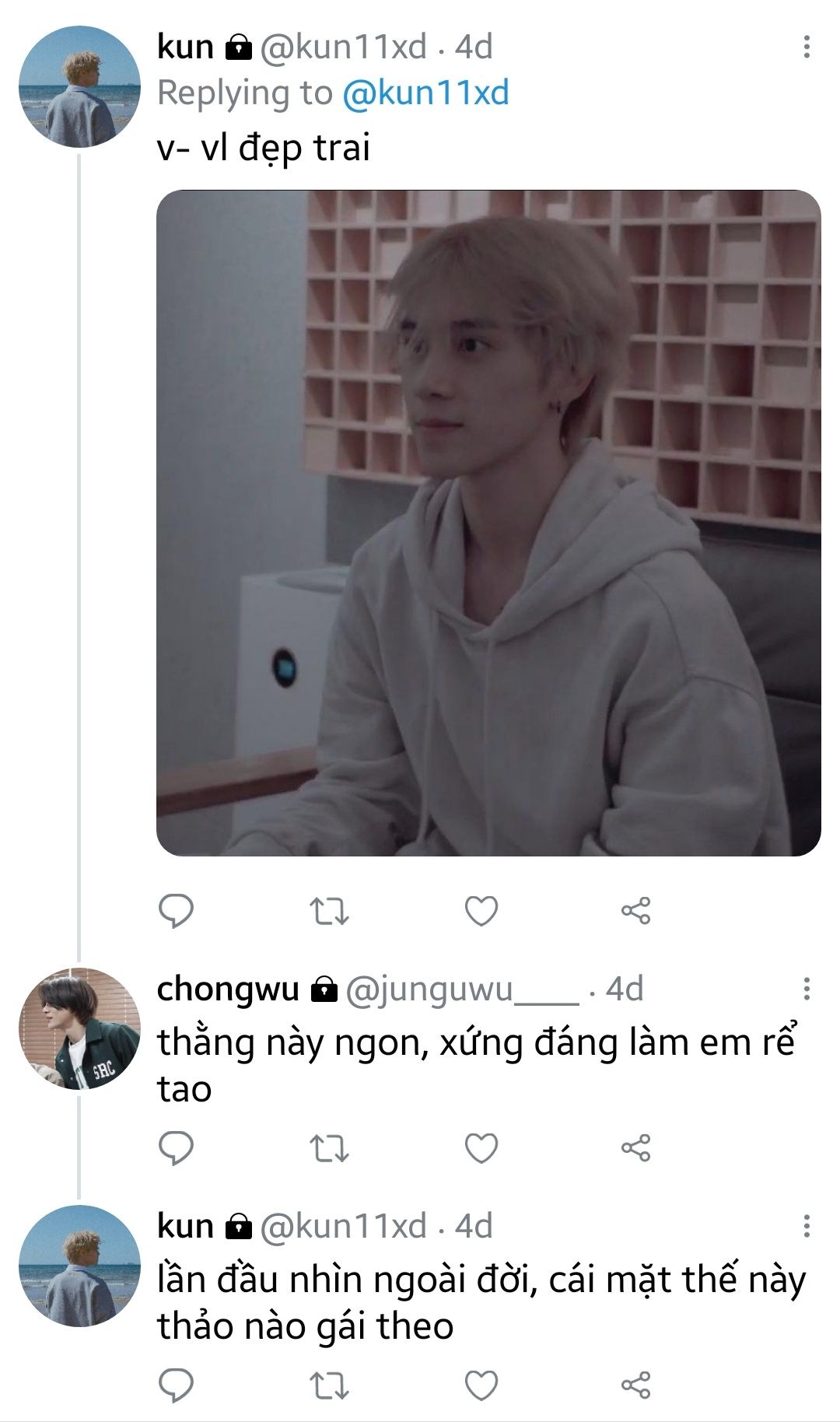
Task: Reply to kun's 'vl đẹp trai' tweet
Action: [x=176, y=911]
